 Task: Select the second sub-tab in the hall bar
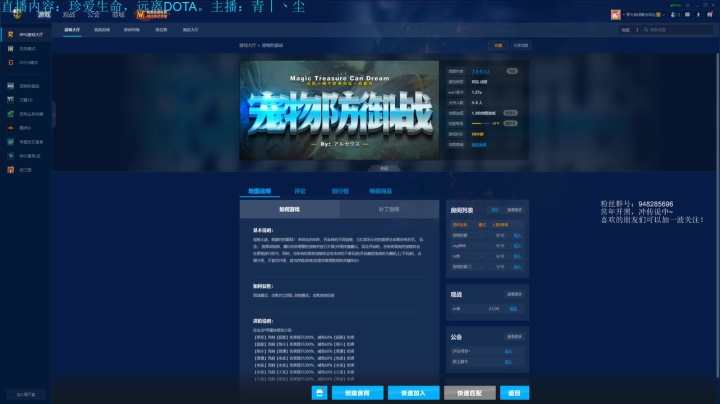(102, 30)
